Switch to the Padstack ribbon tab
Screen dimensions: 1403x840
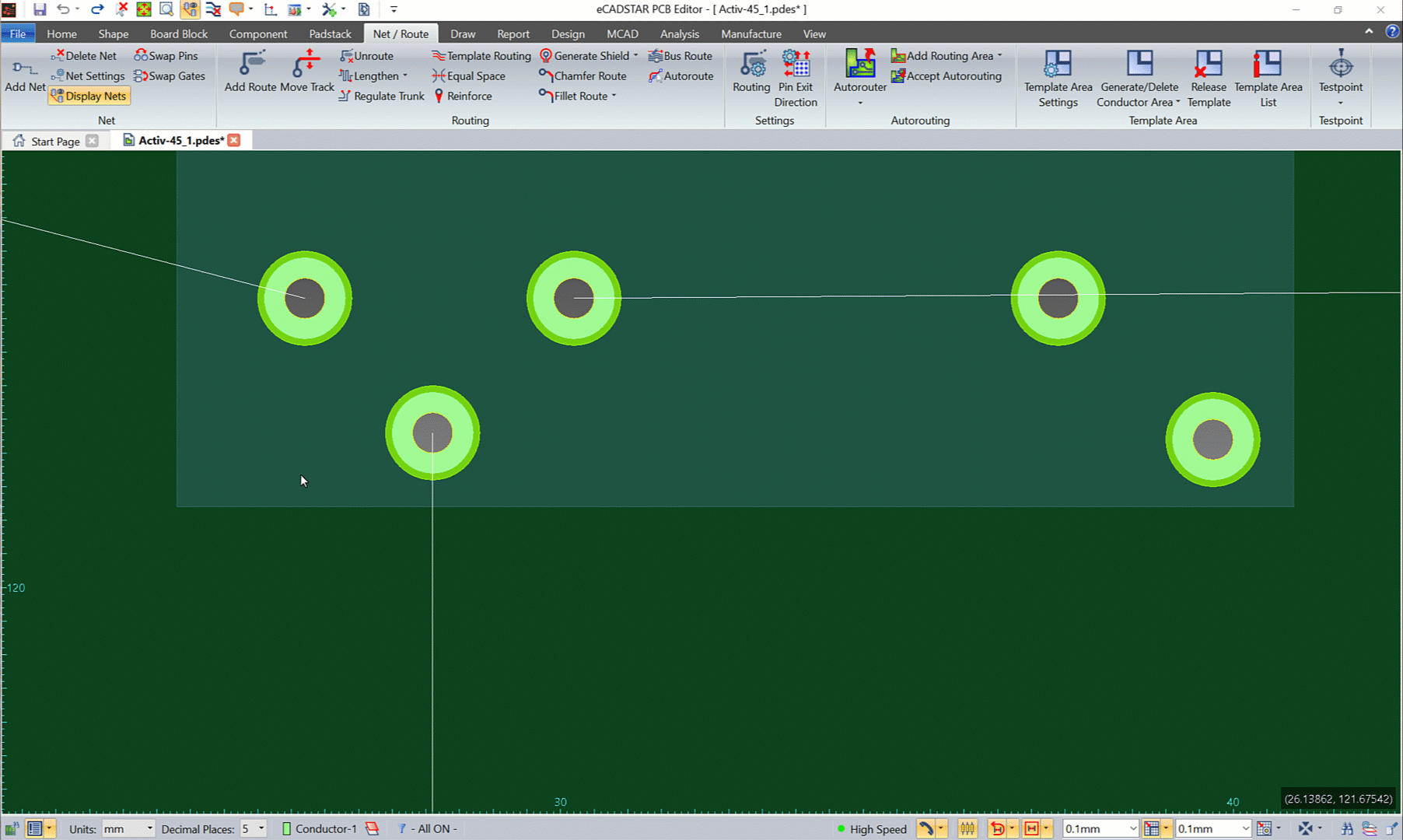click(330, 34)
